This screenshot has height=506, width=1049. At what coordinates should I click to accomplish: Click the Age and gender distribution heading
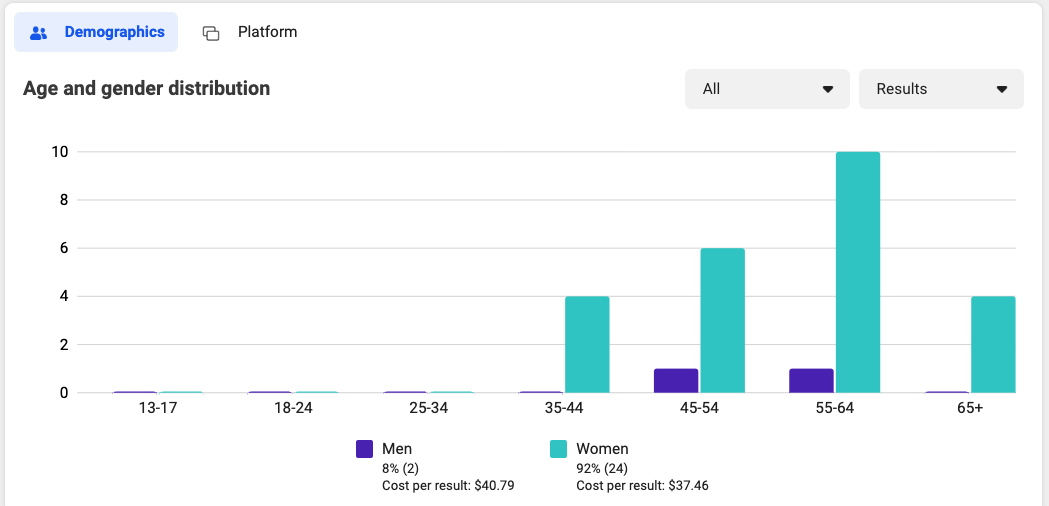click(x=147, y=88)
